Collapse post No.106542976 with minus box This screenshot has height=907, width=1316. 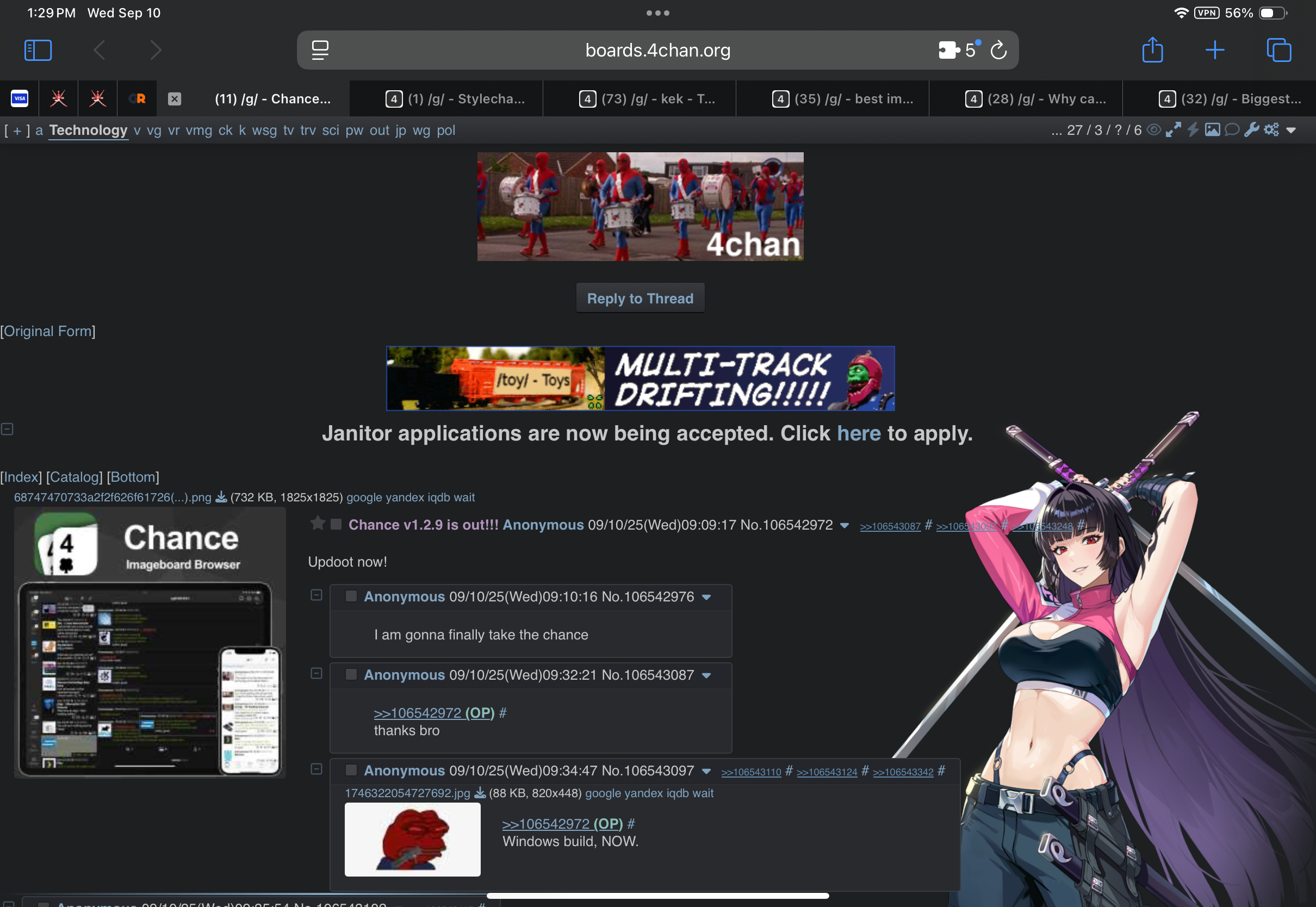click(316, 595)
